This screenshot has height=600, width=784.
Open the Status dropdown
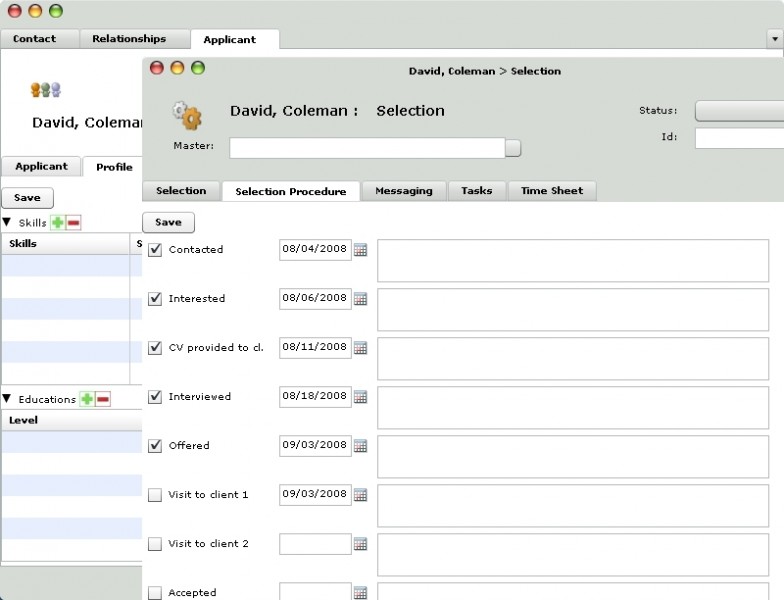pos(738,111)
